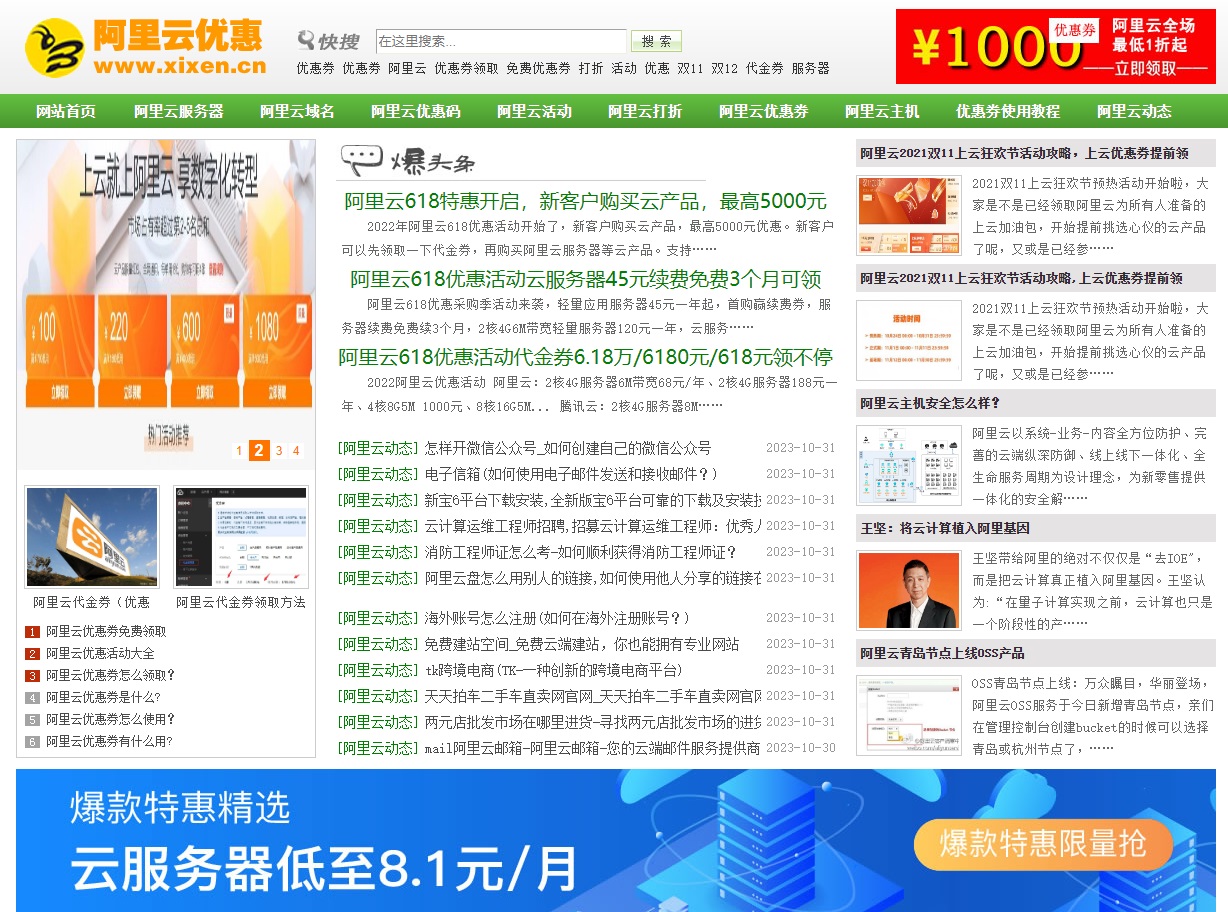
Task: Click the 双11 quick link
Action: [x=690, y=68]
